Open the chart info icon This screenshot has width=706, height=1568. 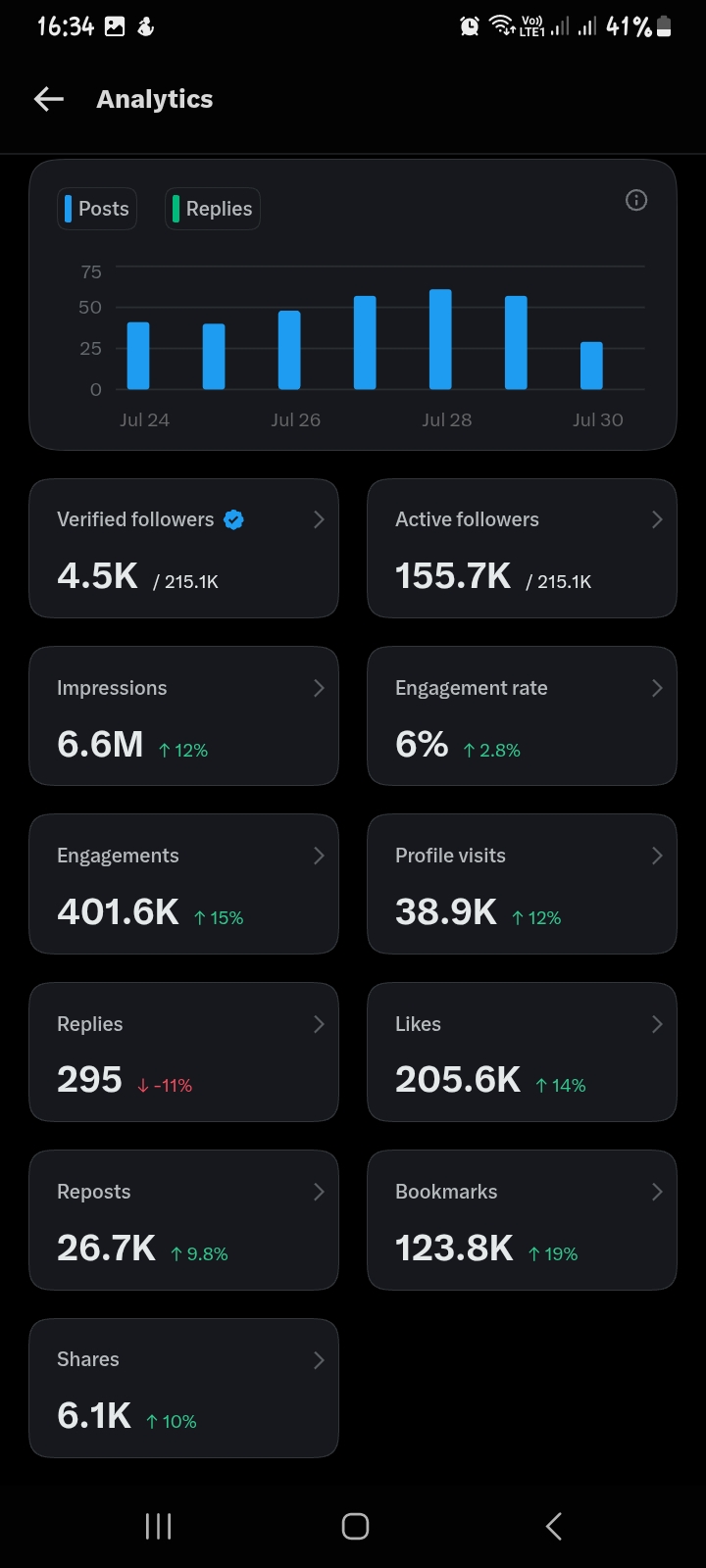click(x=636, y=200)
